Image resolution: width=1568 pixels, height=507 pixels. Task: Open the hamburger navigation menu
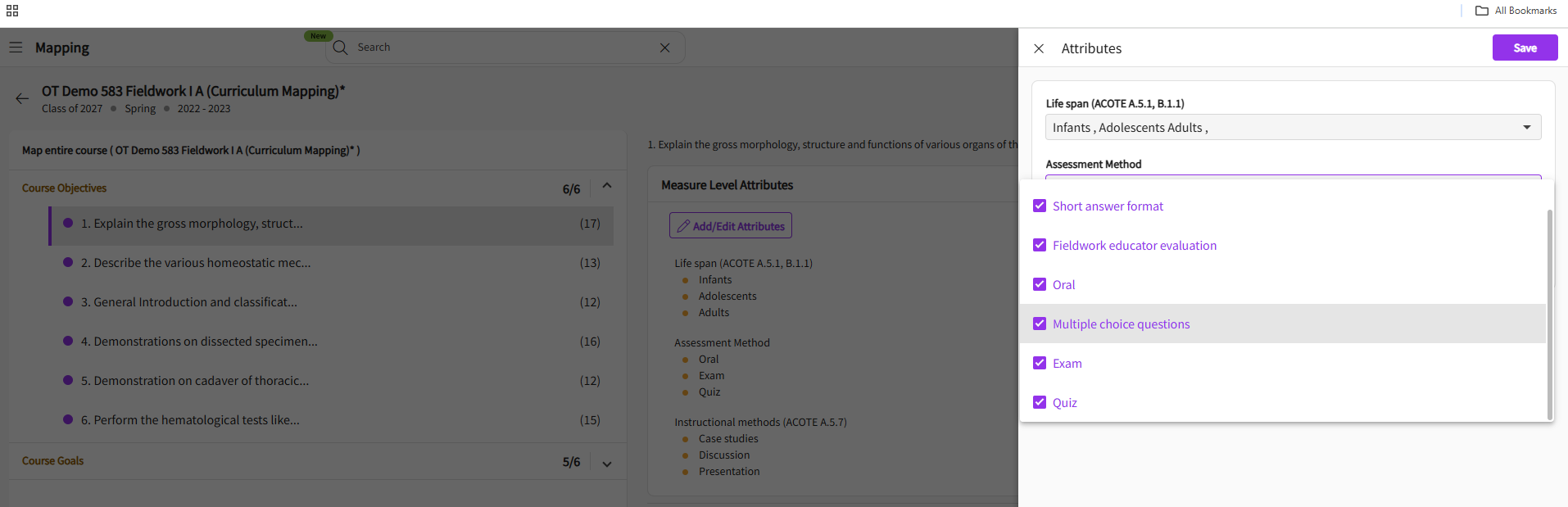(16, 48)
